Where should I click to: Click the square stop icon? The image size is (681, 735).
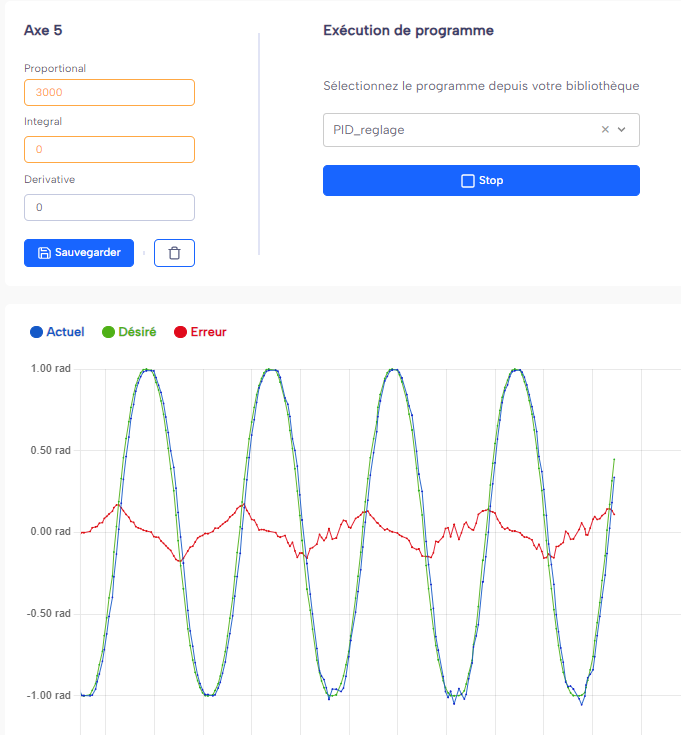pyautogui.click(x=467, y=181)
